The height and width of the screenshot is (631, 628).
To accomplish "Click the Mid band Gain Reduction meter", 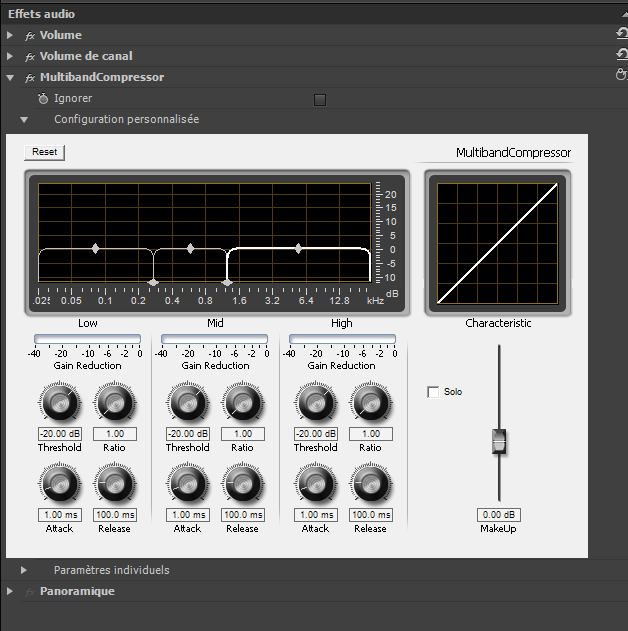I will [x=214, y=338].
